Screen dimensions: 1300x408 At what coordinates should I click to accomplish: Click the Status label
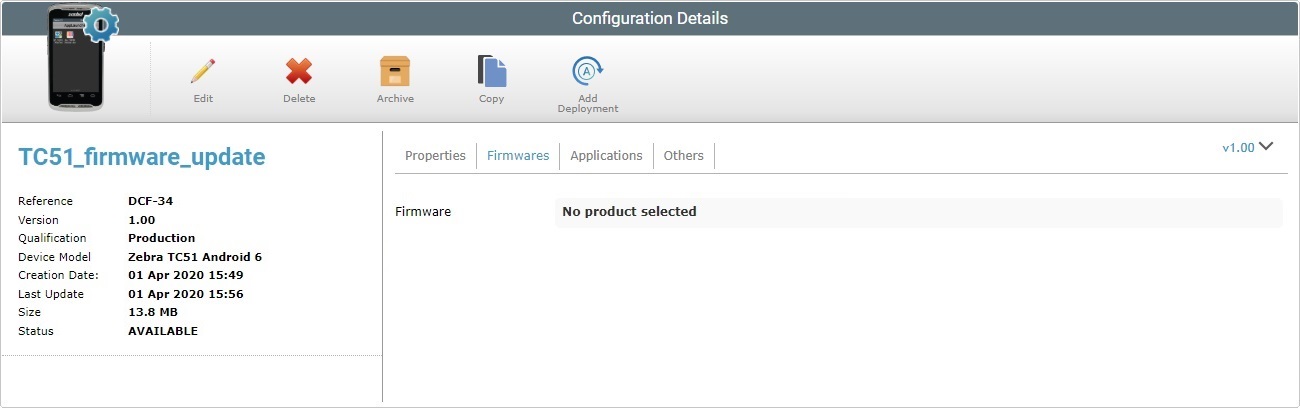click(36, 331)
